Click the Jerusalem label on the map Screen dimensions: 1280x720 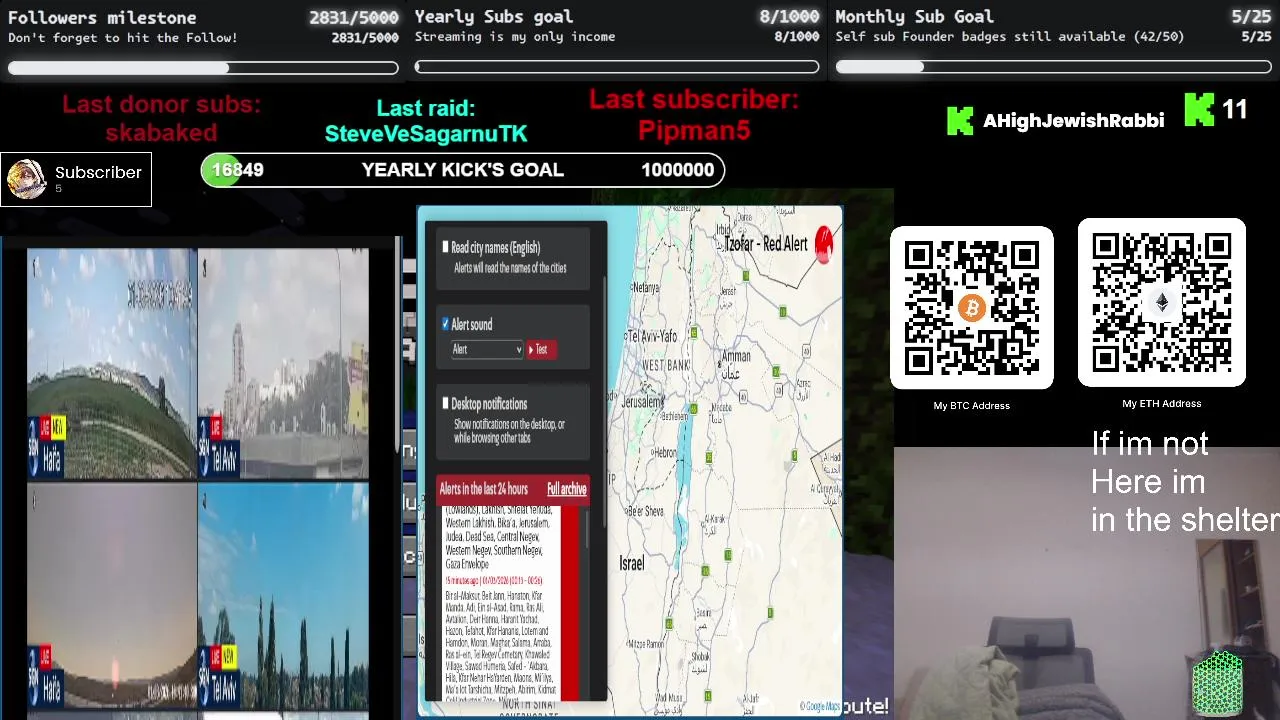pos(642,401)
